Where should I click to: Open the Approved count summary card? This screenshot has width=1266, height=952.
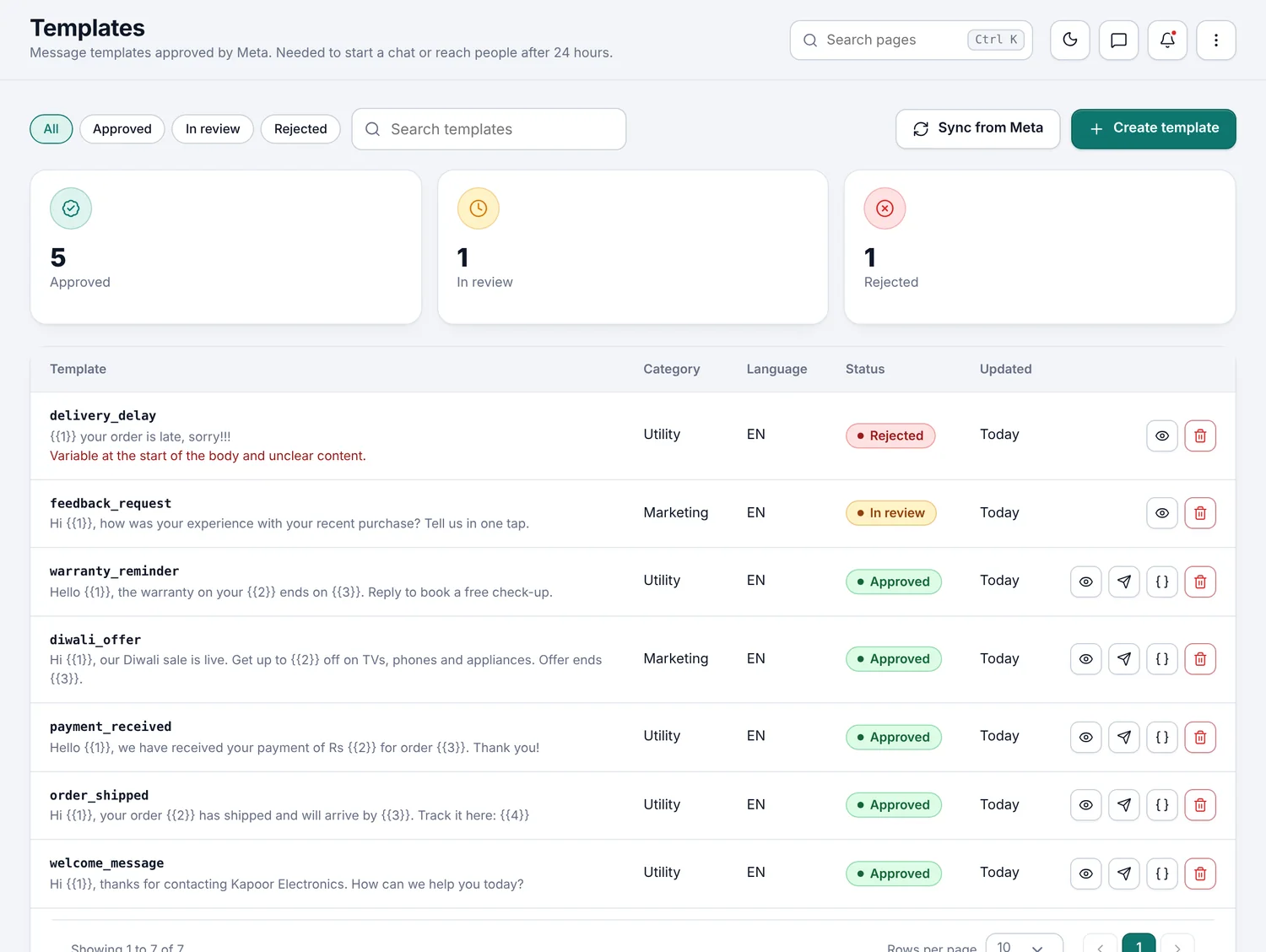(226, 247)
